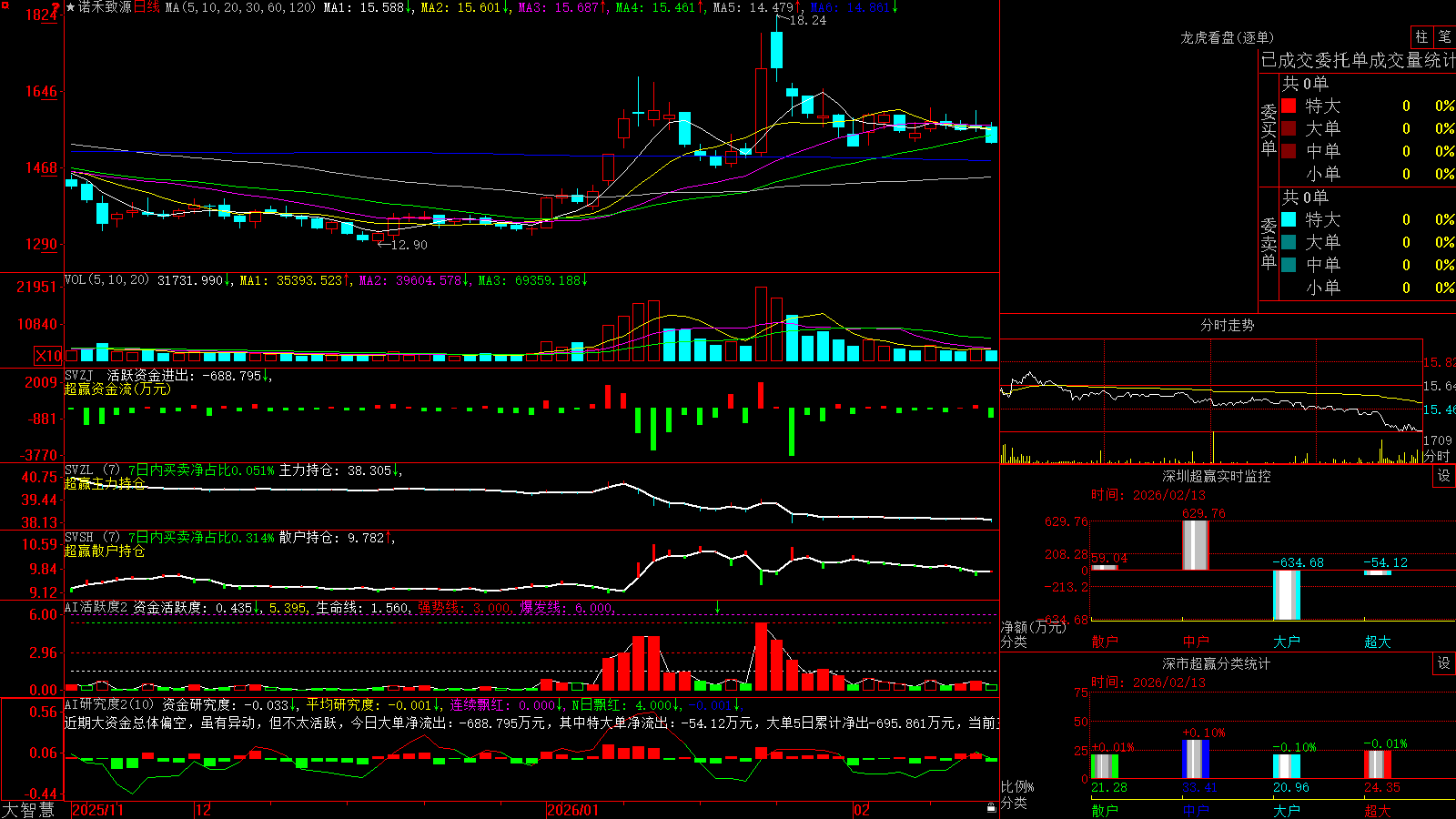
Task: Click the AI研究度2(10) indicator name
Action: click(x=109, y=704)
